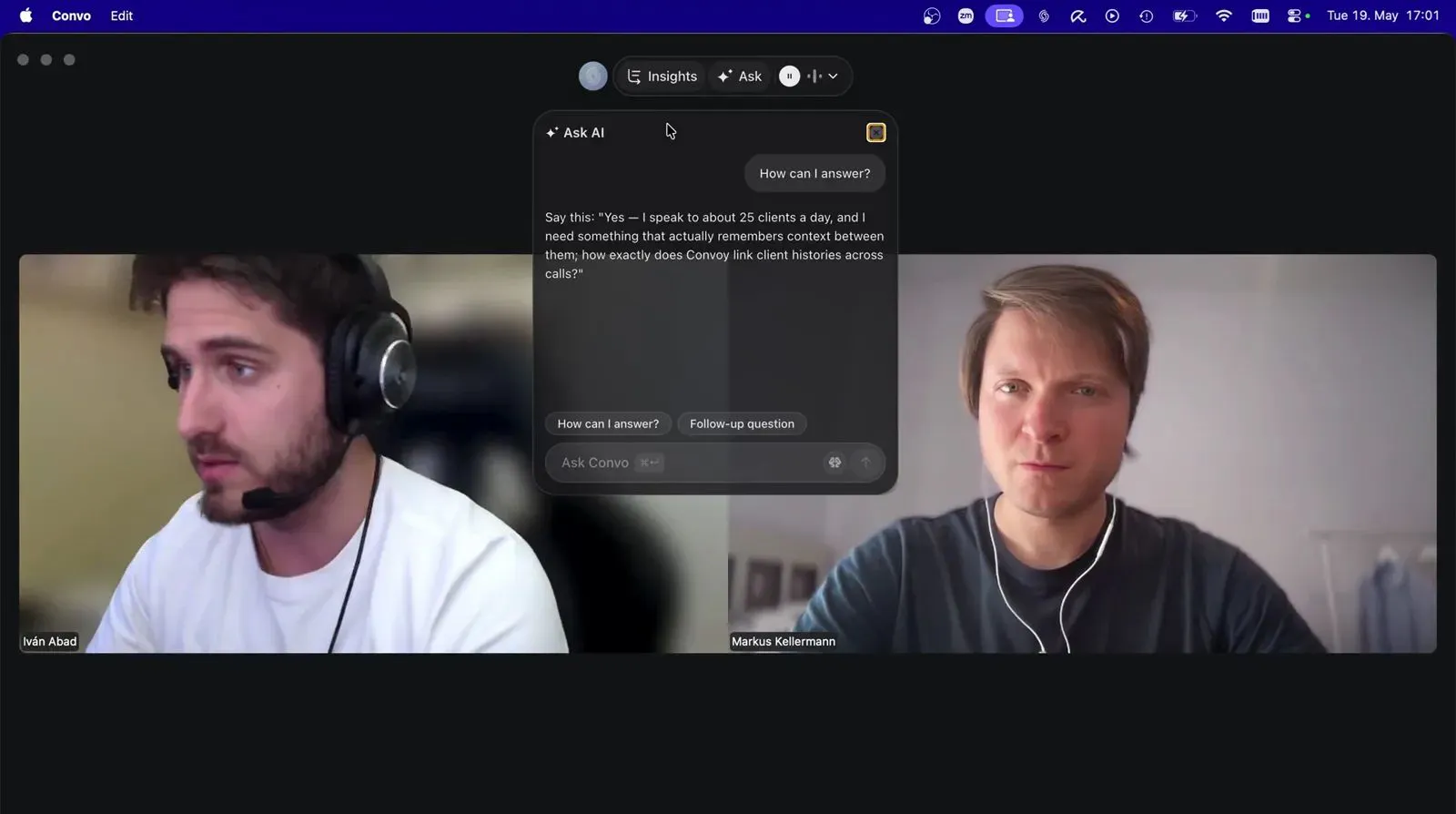Click the Iván Abad name label
The width and height of the screenshot is (1456, 814).
pyautogui.click(x=50, y=641)
